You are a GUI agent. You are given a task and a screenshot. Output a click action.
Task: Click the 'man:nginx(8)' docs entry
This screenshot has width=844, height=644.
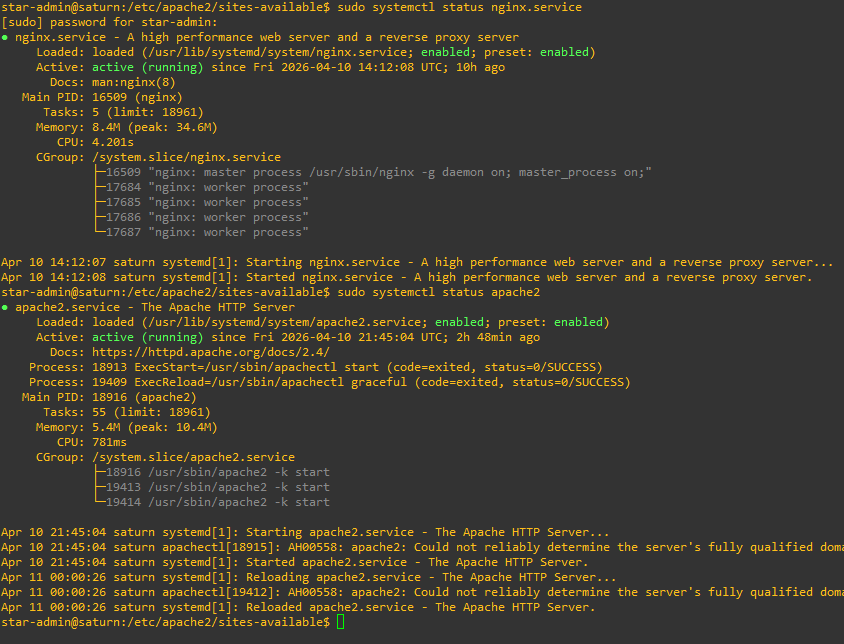[x=133, y=82]
